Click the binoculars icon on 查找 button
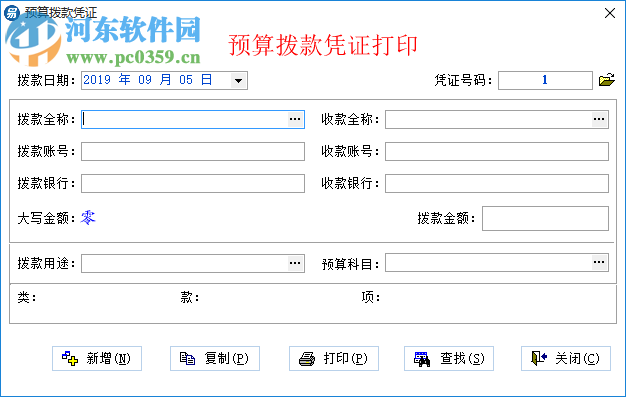The height and width of the screenshot is (397, 626). (x=422, y=359)
